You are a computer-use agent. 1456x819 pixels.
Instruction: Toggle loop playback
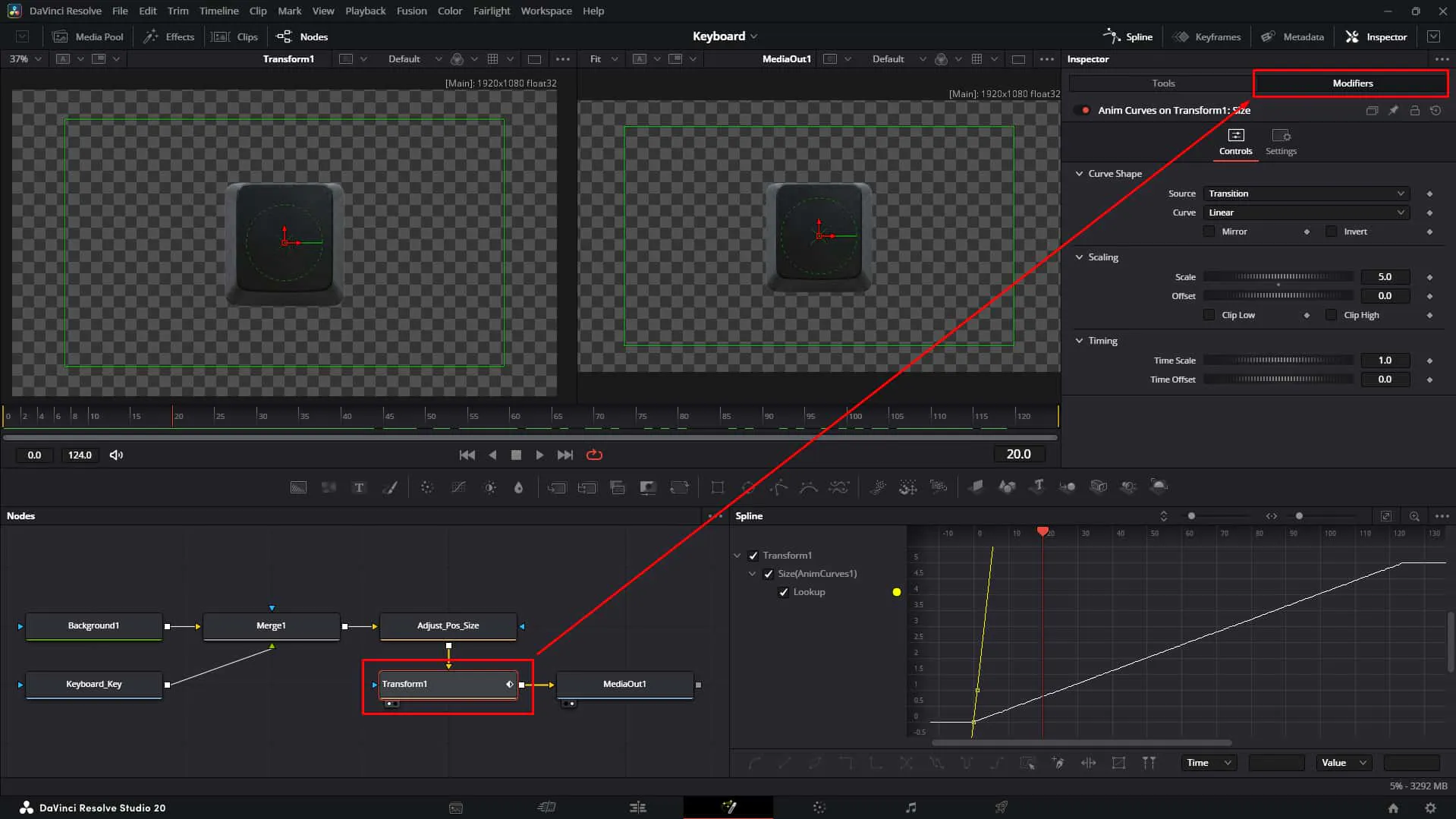(x=594, y=455)
